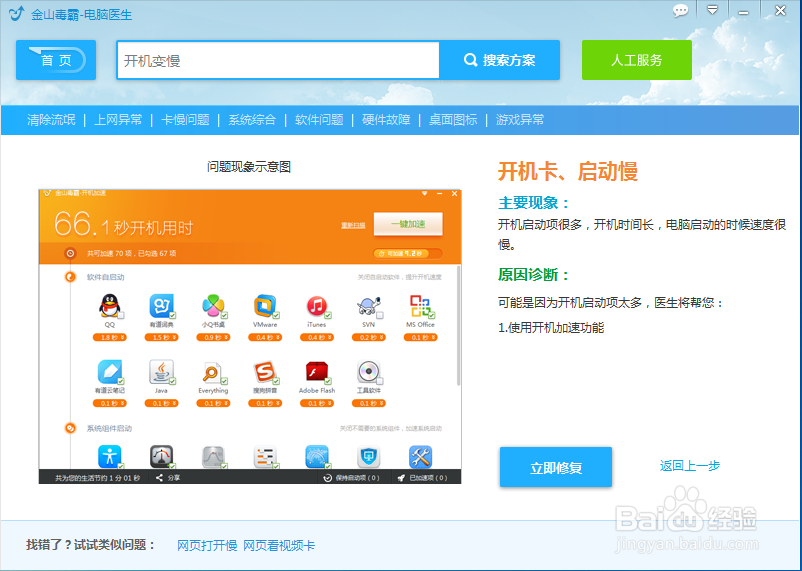Click the SVN tortoise icon
The height and width of the screenshot is (571, 802).
pos(369,306)
